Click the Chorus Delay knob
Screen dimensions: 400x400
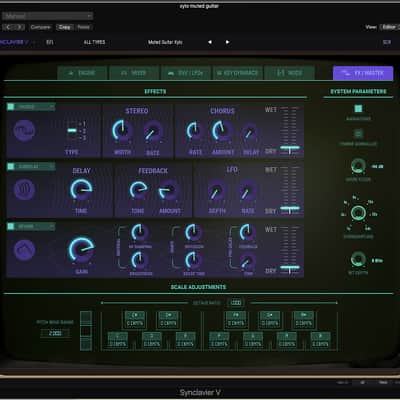pos(250,132)
